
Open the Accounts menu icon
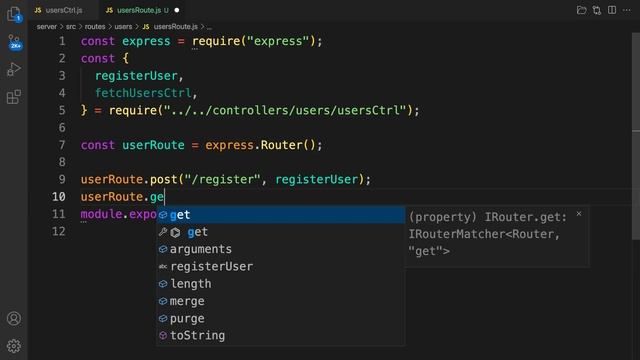click(x=14, y=318)
